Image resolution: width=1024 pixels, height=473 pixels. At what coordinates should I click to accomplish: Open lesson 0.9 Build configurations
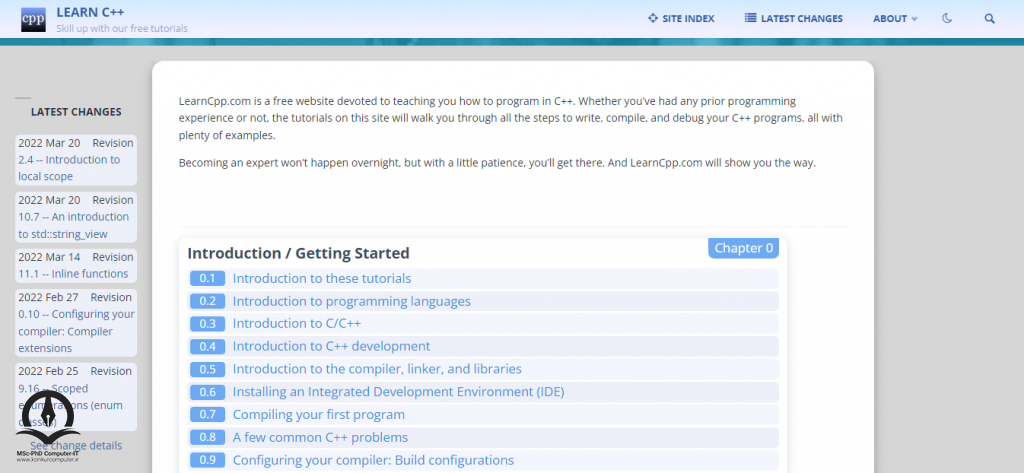point(373,460)
